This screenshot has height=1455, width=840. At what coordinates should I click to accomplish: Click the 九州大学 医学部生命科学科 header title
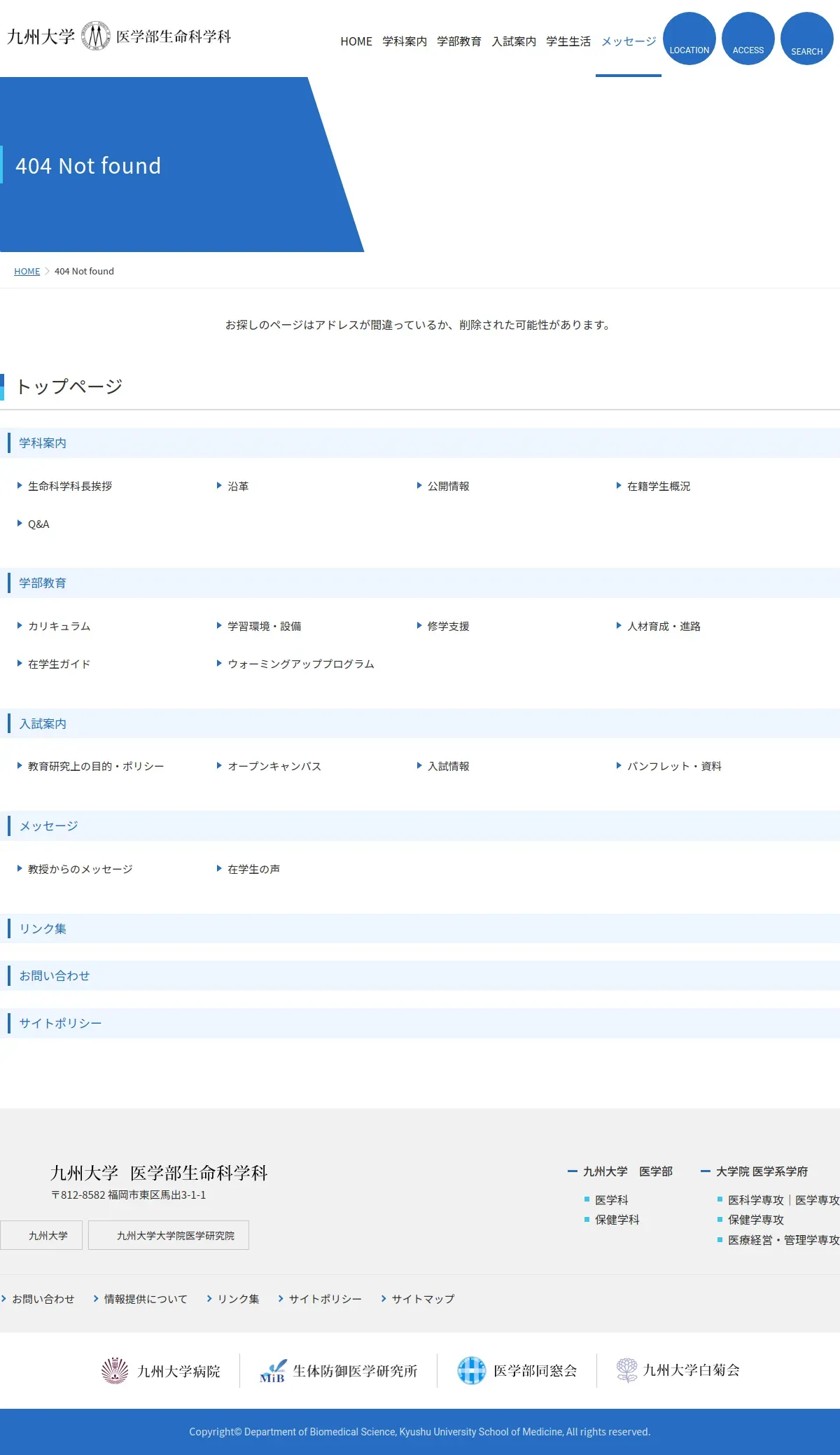click(x=119, y=36)
